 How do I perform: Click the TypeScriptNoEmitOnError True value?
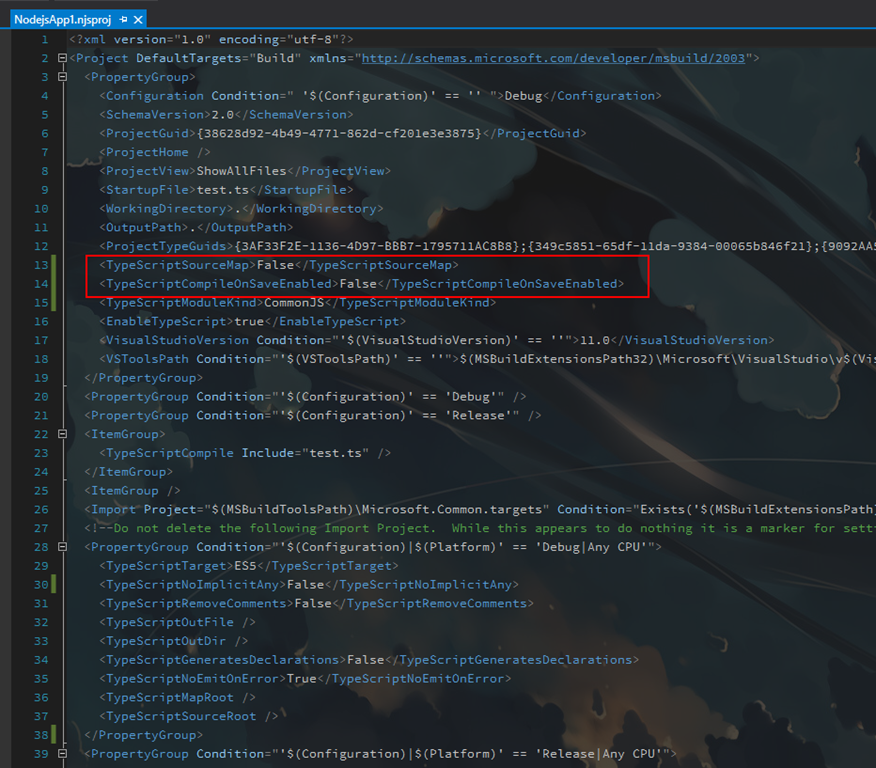(302, 679)
